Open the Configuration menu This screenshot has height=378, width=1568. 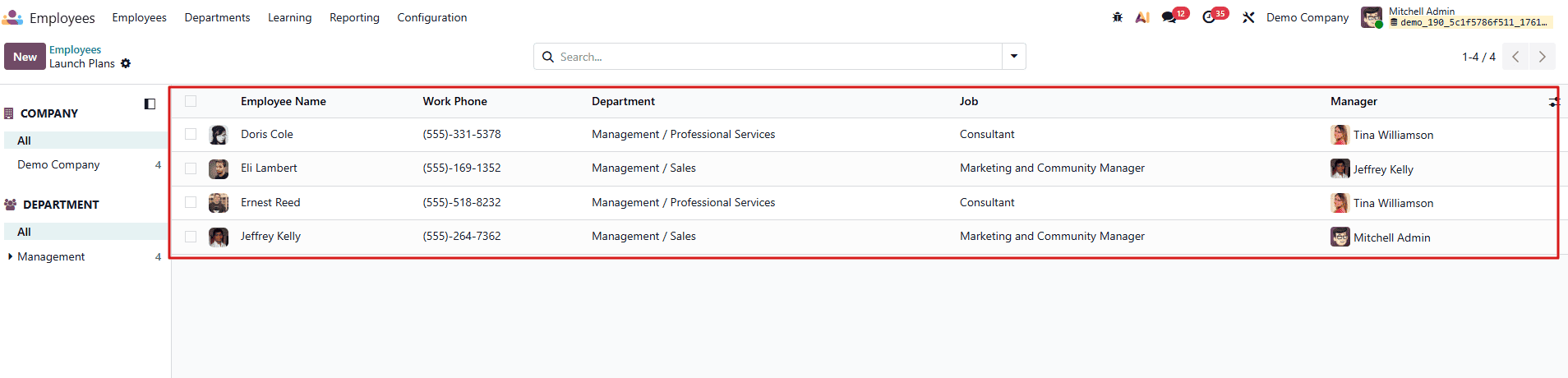click(x=432, y=17)
